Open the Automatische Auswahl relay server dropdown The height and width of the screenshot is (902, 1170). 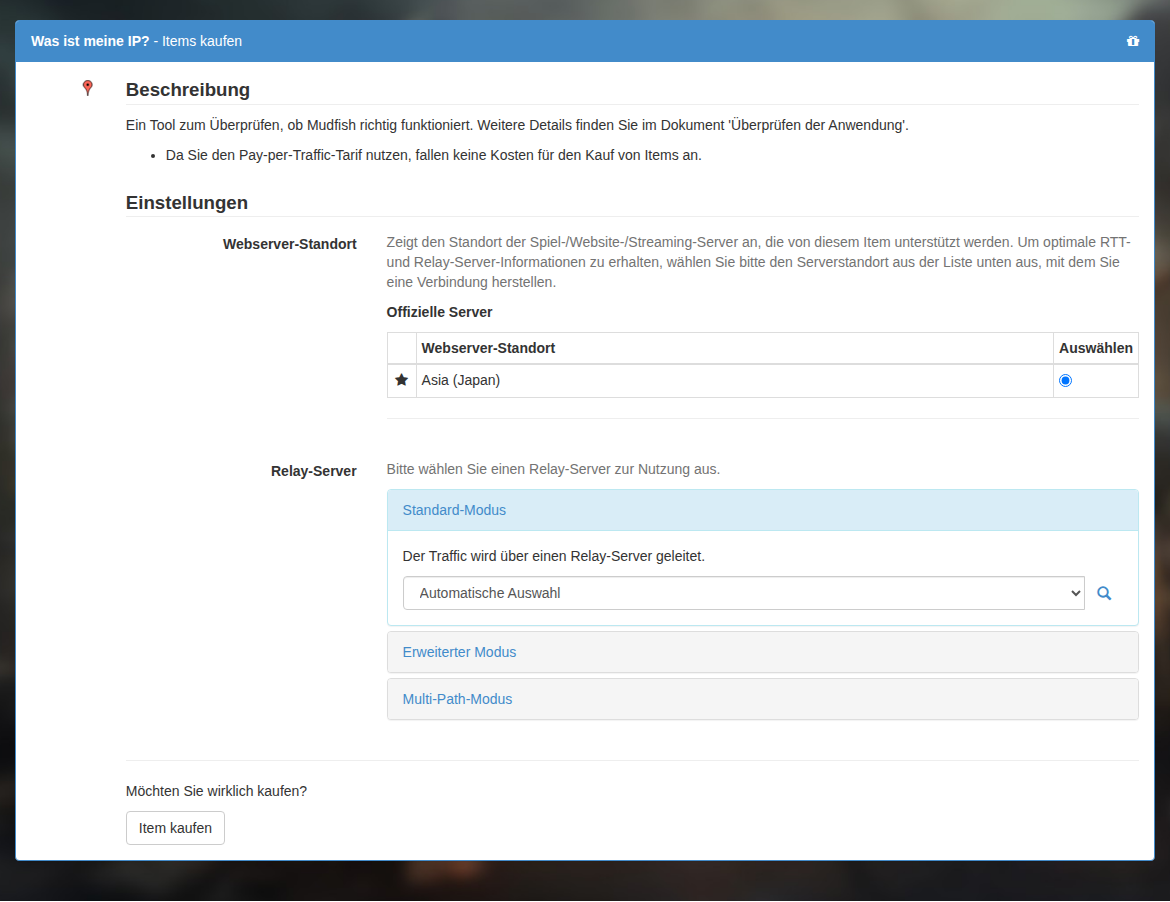click(x=743, y=593)
